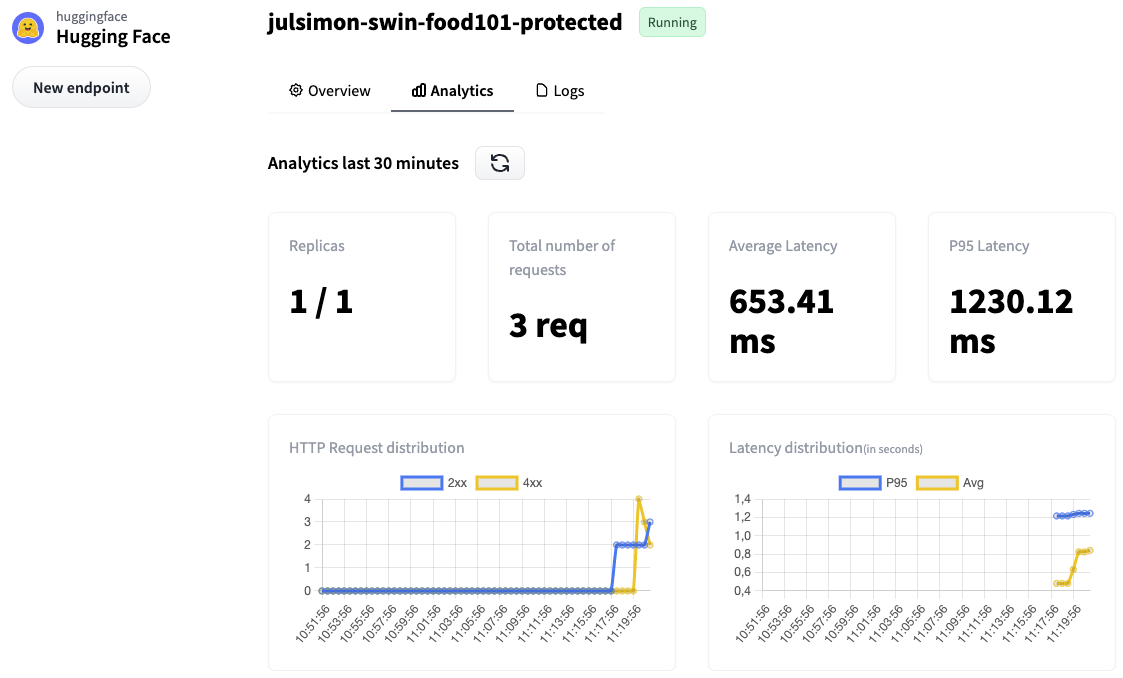Refresh analytics with the reload icon
This screenshot has height=678, width=1123.
(x=500, y=163)
